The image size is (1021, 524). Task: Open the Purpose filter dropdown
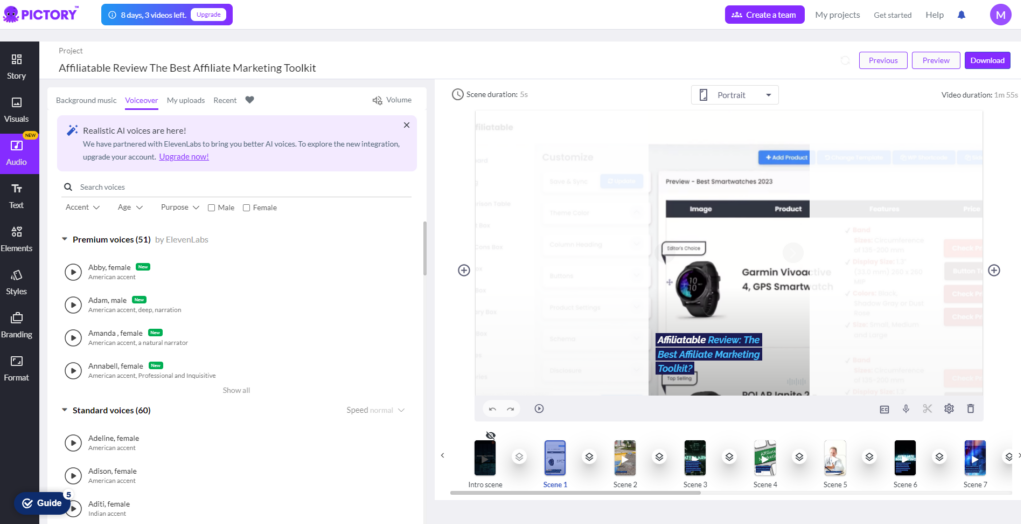click(180, 208)
